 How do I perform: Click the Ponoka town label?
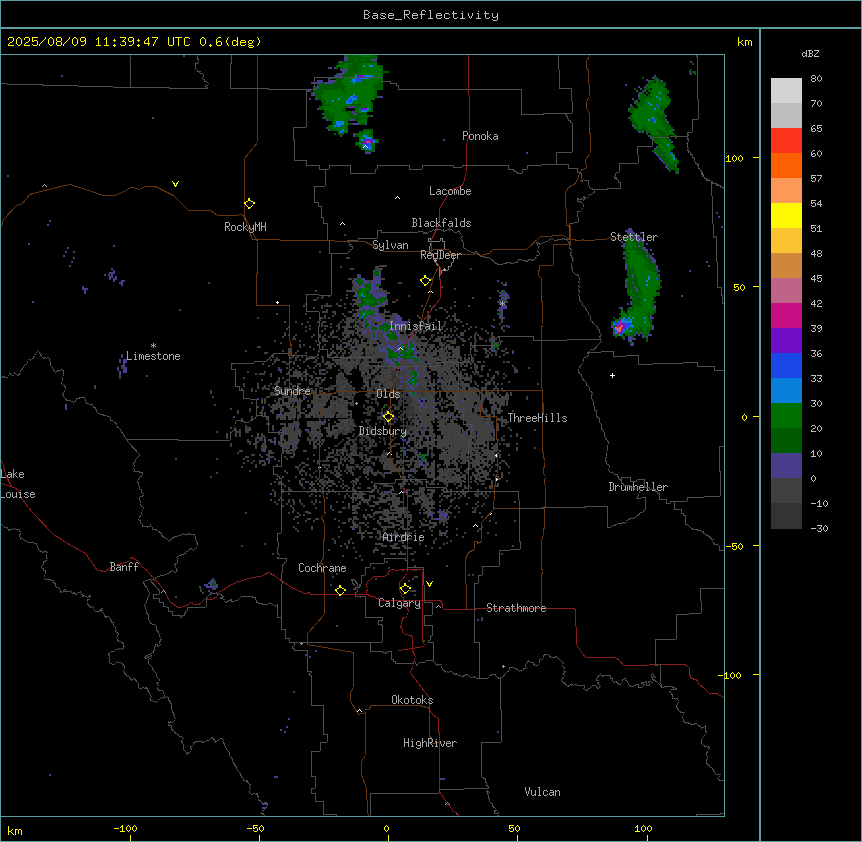pos(480,136)
